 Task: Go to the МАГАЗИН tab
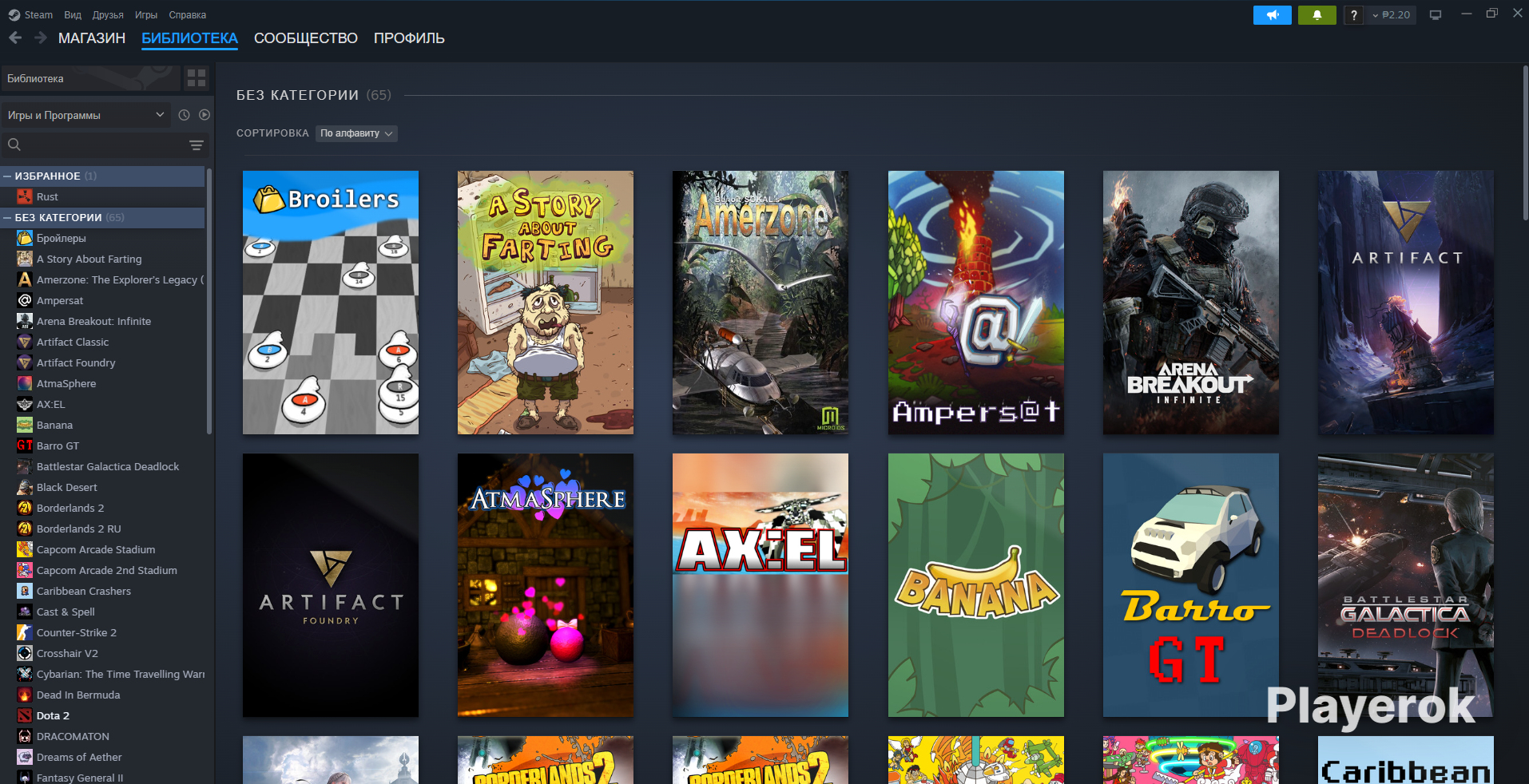click(92, 38)
